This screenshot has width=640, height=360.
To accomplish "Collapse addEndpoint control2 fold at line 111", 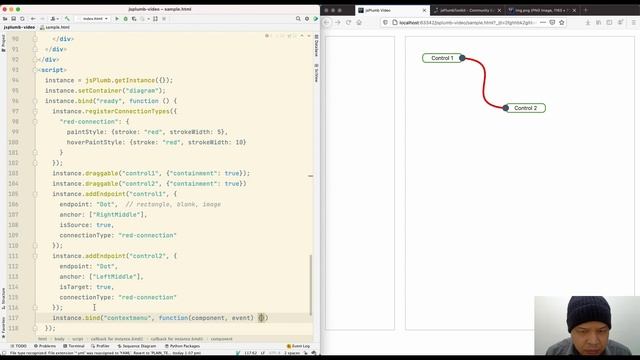I will pyautogui.click(x=35, y=256).
